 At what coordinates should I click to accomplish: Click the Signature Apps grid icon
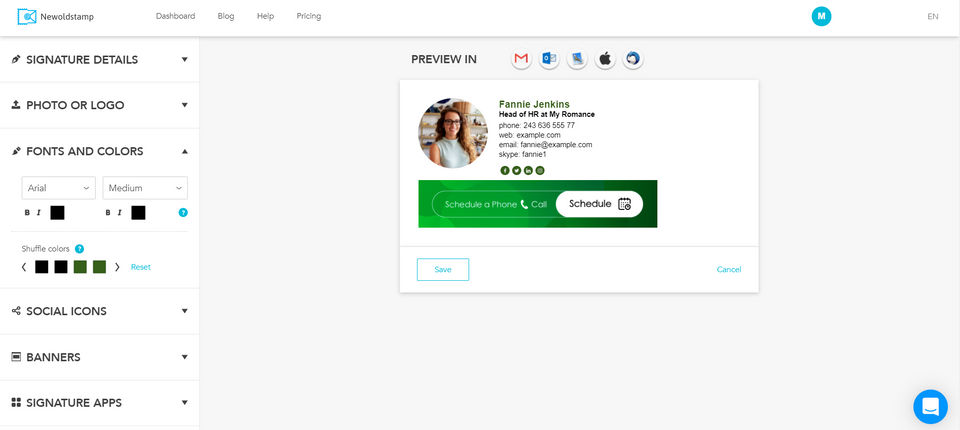16,402
